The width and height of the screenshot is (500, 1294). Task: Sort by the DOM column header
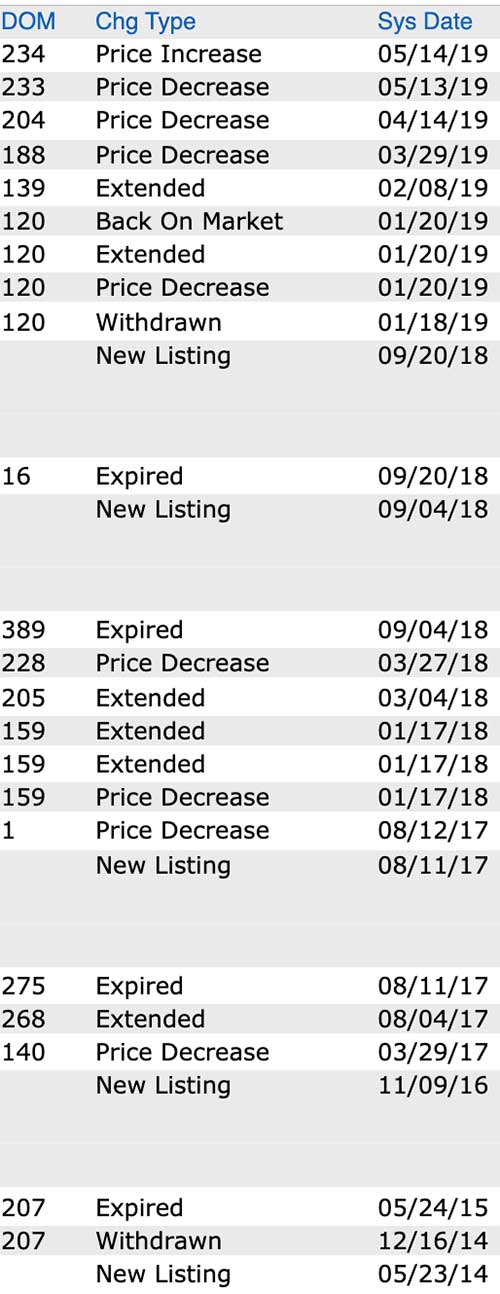coord(29,21)
